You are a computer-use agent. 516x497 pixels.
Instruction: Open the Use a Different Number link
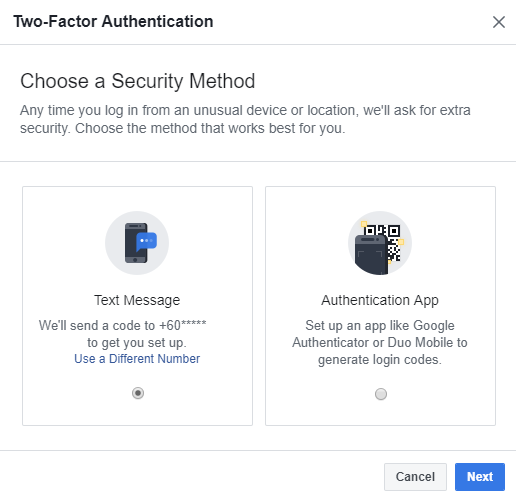[137, 359]
